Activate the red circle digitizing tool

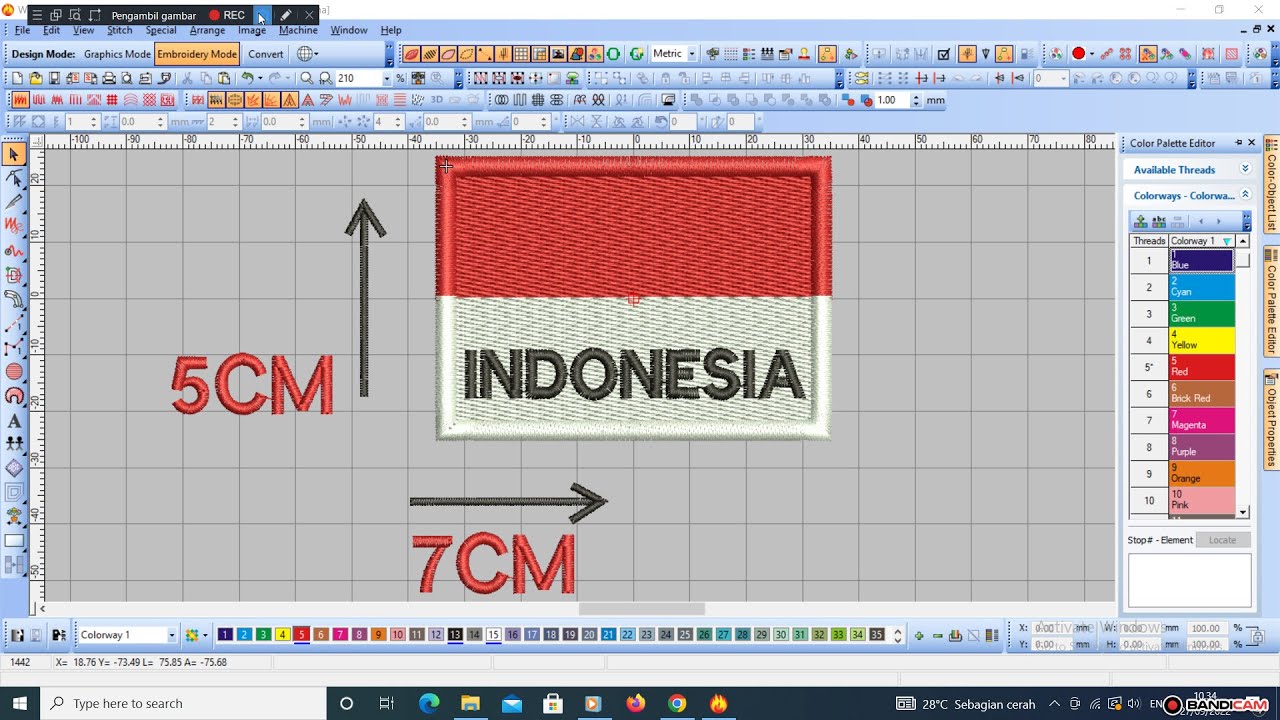point(14,372)
